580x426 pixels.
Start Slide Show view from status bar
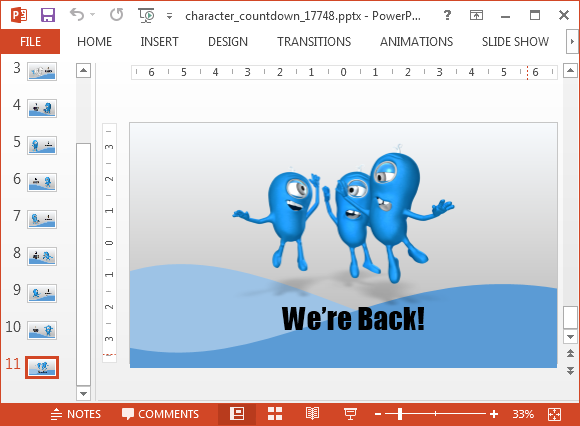pos(350,414)
